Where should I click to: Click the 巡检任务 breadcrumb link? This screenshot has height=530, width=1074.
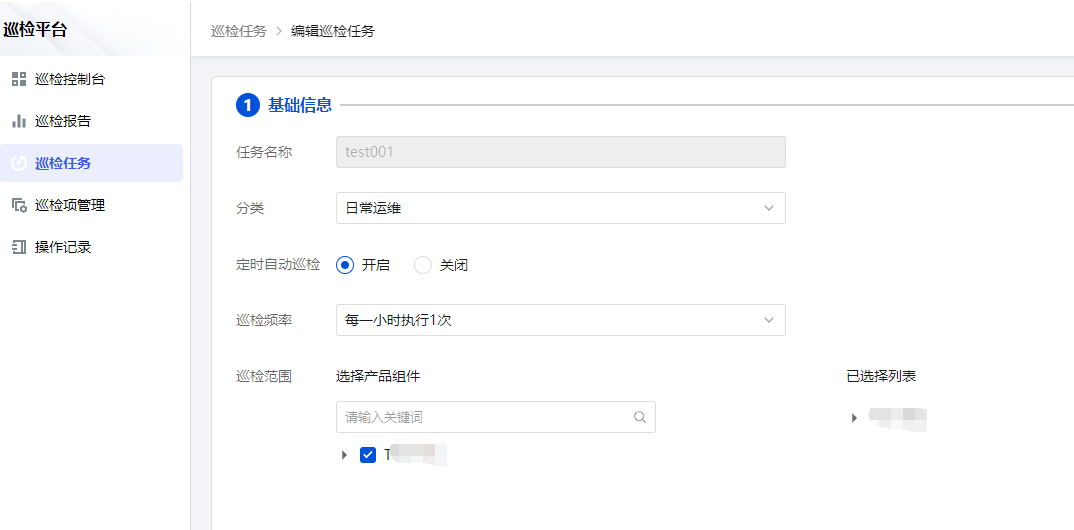(x=239, y=31)
